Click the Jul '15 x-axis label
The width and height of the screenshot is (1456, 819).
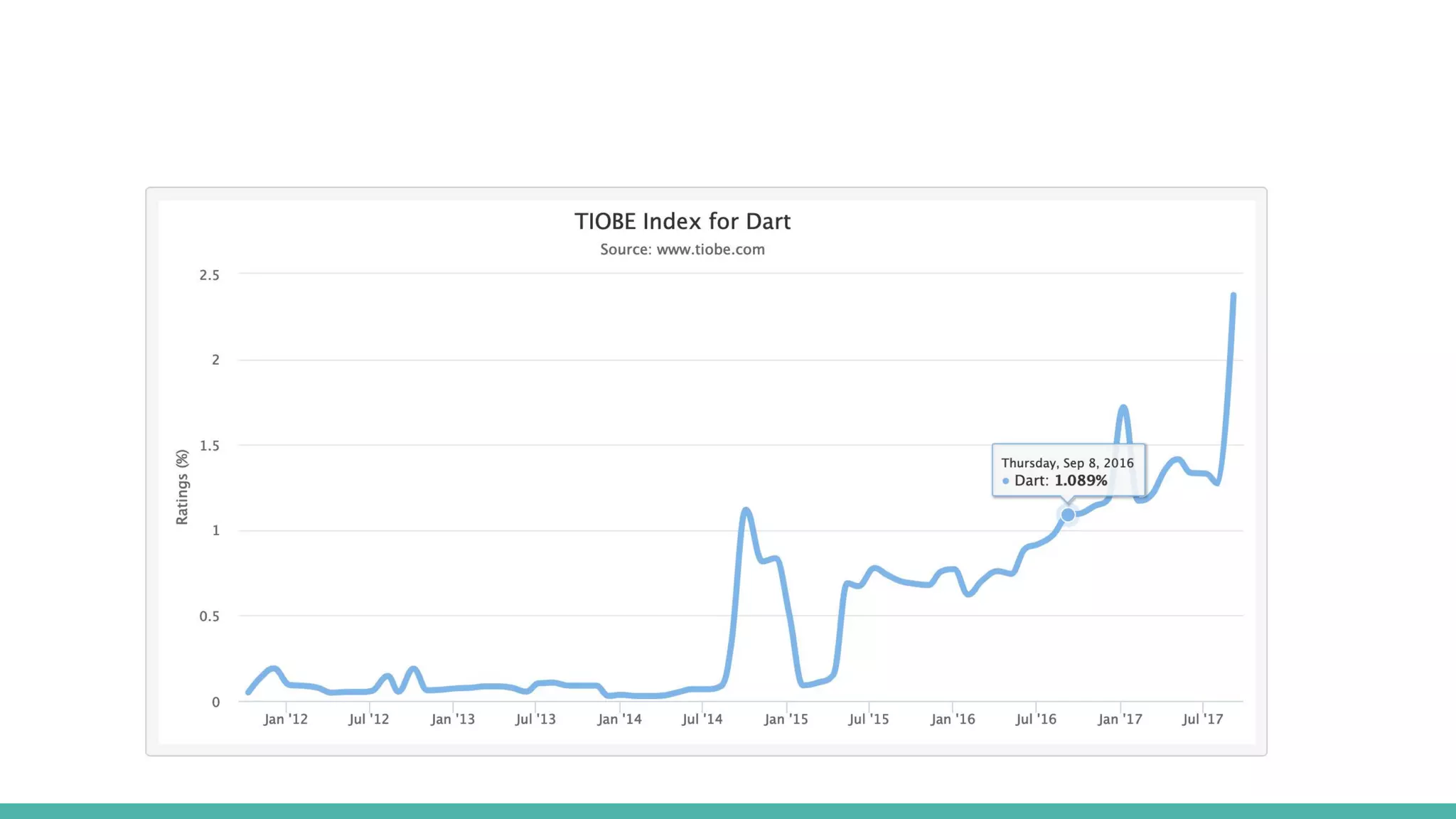pos(868,719)
